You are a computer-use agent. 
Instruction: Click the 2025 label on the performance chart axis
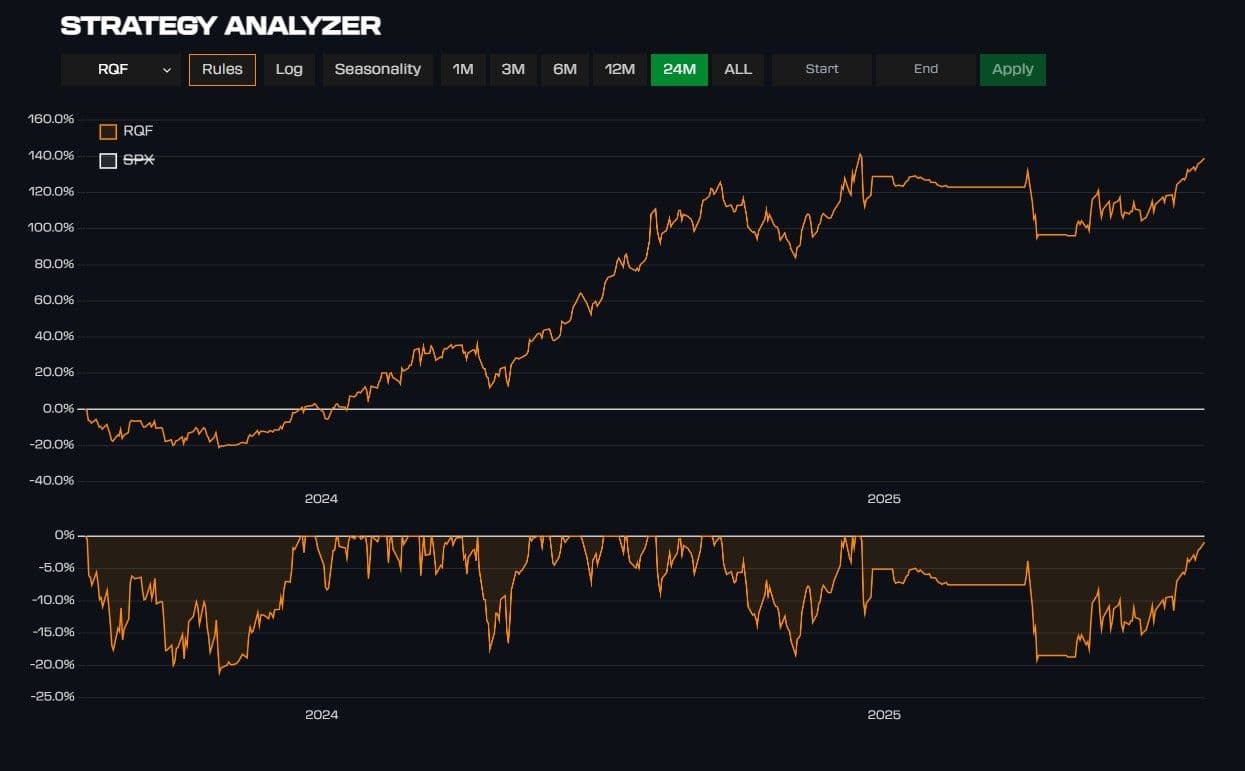(x=884, y=498)
